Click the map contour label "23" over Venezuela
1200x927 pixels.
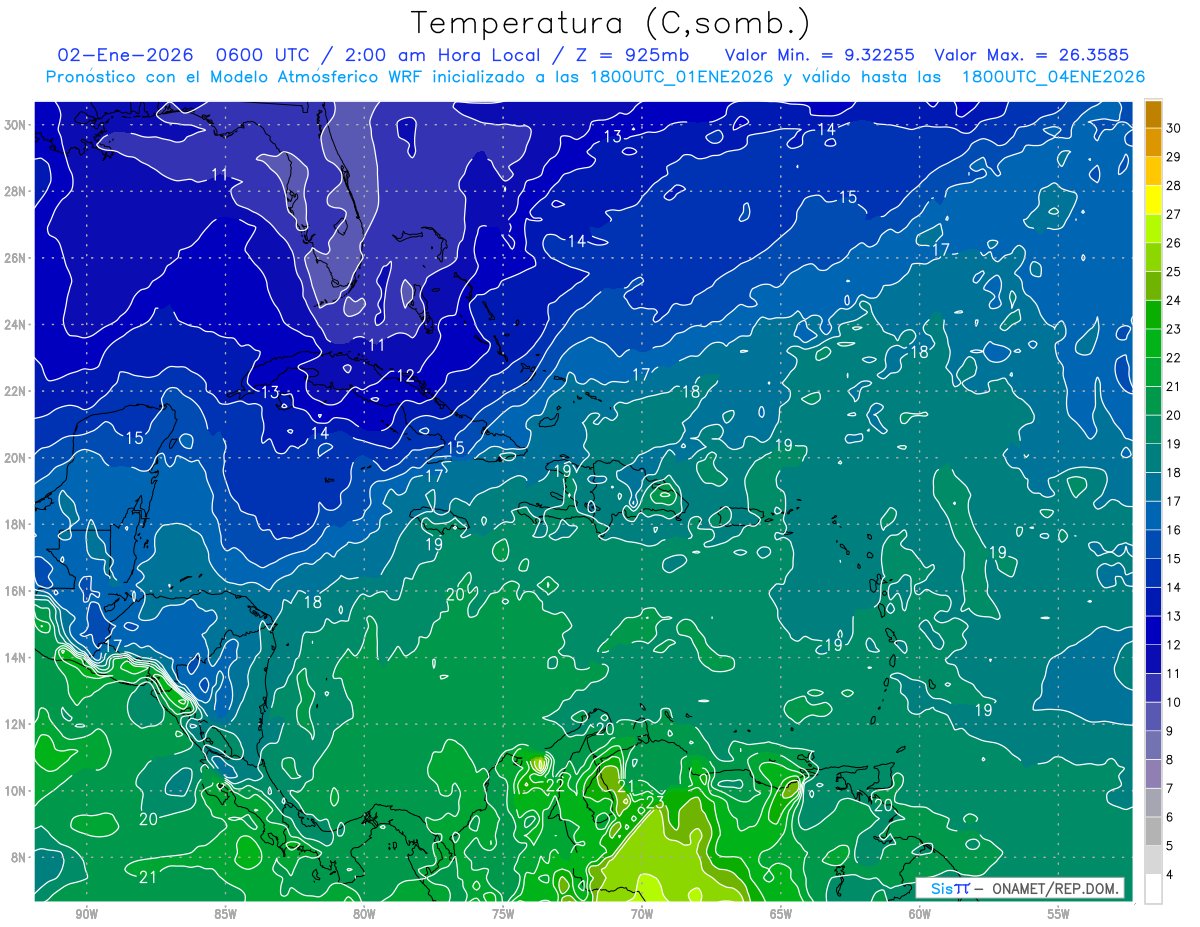point(655,802)
